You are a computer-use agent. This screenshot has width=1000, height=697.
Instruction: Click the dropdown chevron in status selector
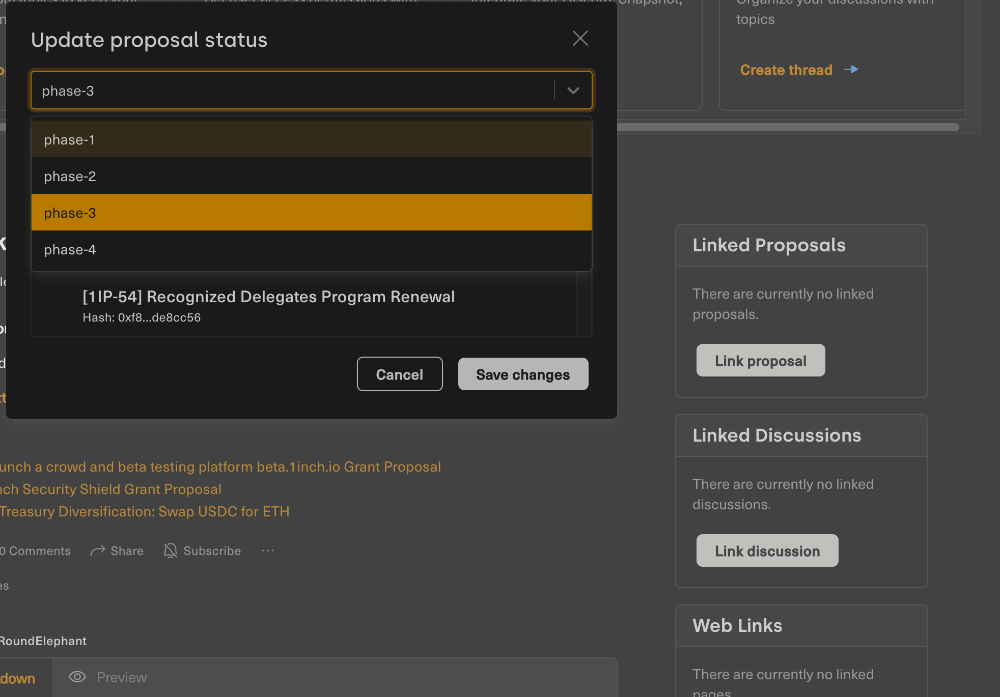[573, 90]
